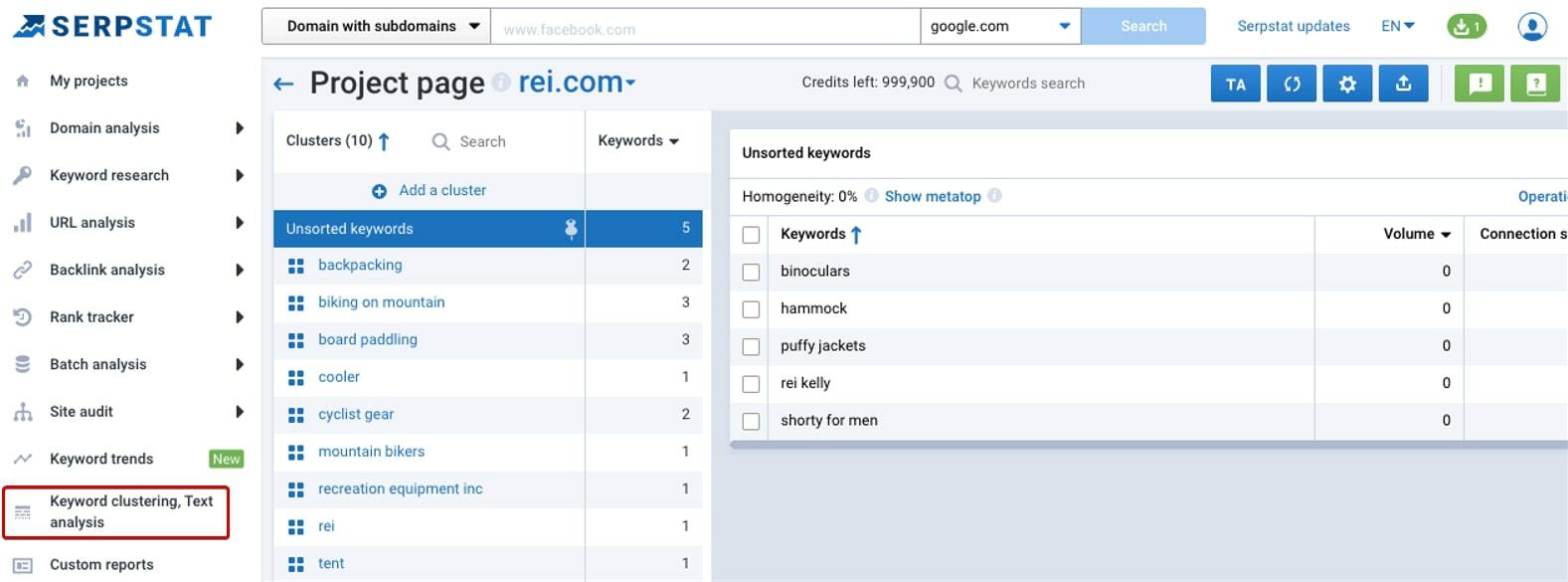1568x582 pixels.
Task: Click the grid icon beside backpacking cluster
Action: [295, 266]
